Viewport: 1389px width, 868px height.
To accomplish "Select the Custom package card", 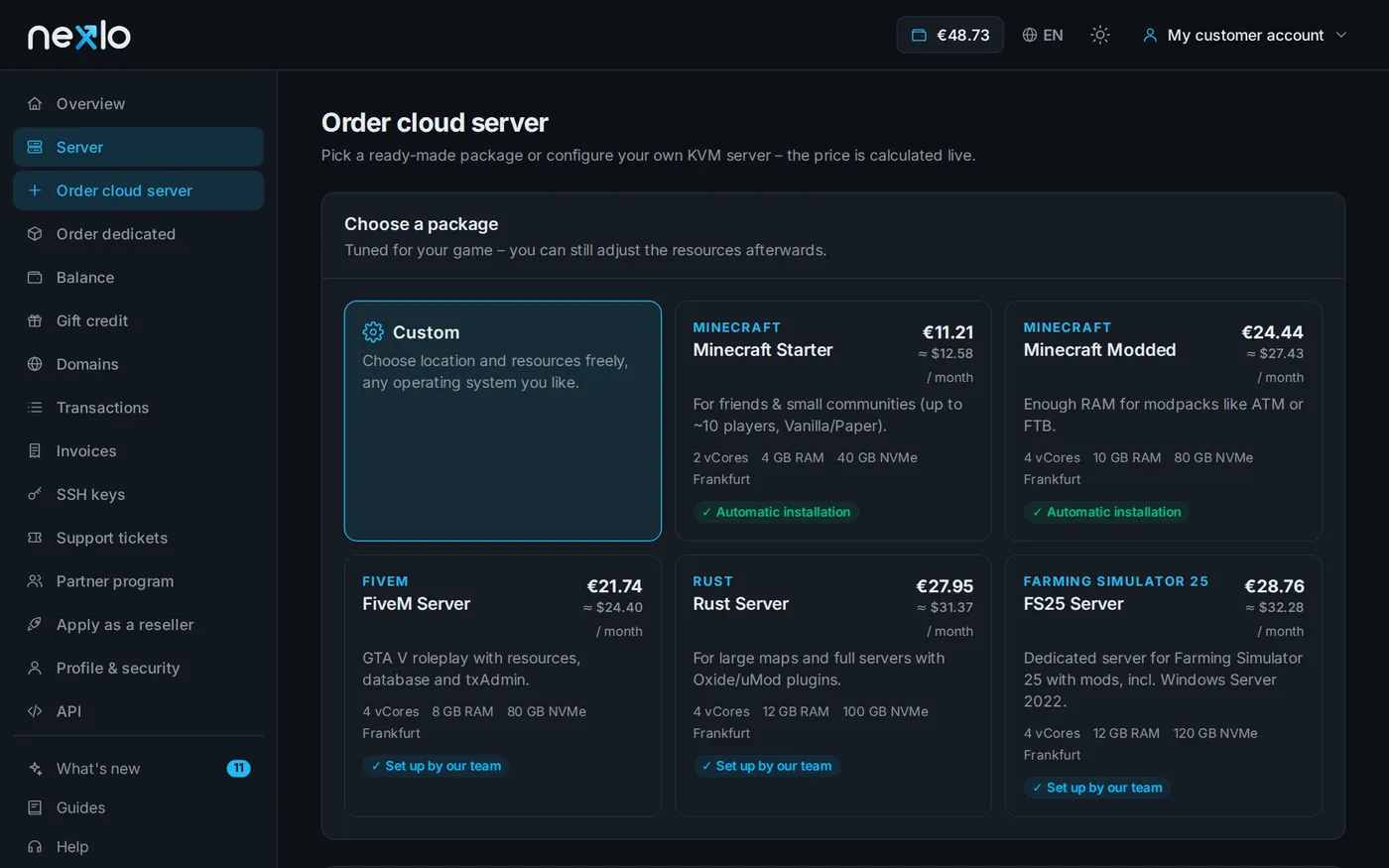I will click(x=503, y=421).
